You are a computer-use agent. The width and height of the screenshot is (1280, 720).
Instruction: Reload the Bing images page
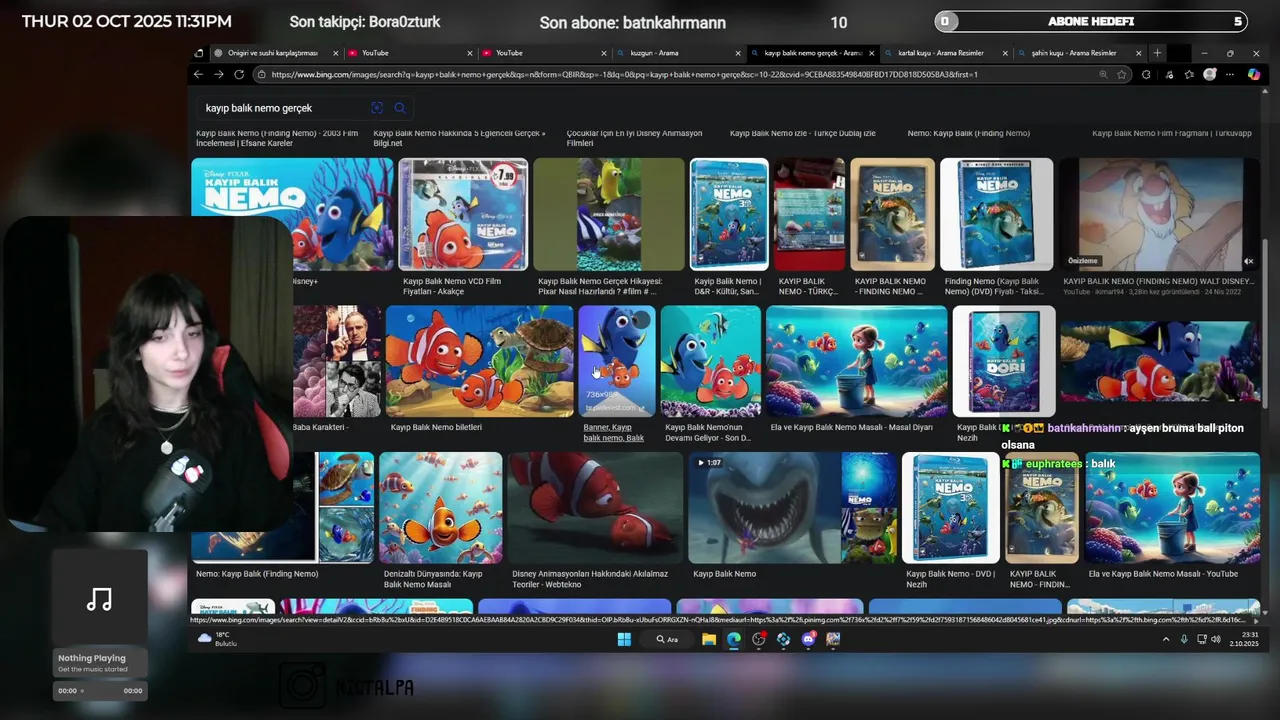[x=239, y=74]
